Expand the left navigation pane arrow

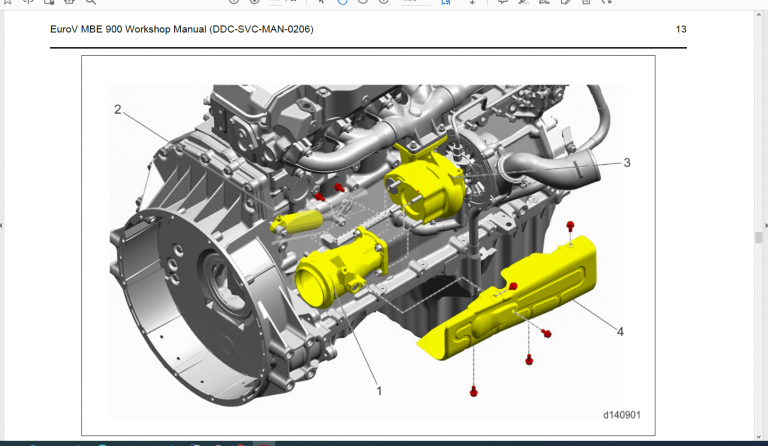(x=3, y=225)
